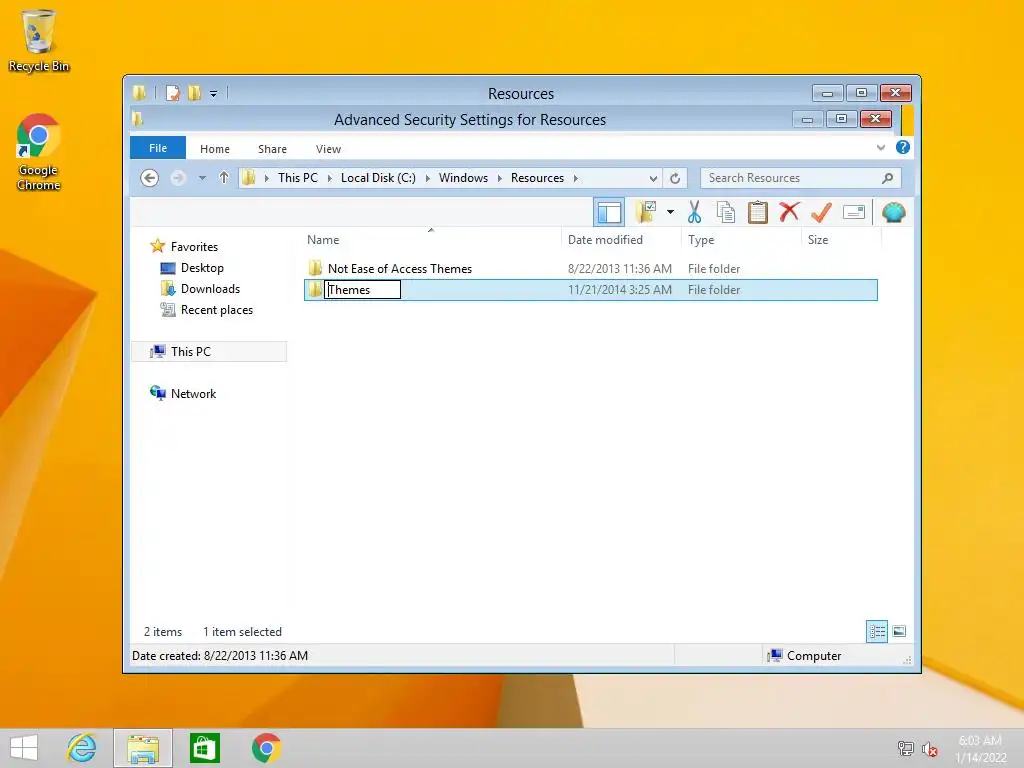The height and width of the screenshot is (768, 1024).
Task: Click Resources in the address path
Action: 537,178
